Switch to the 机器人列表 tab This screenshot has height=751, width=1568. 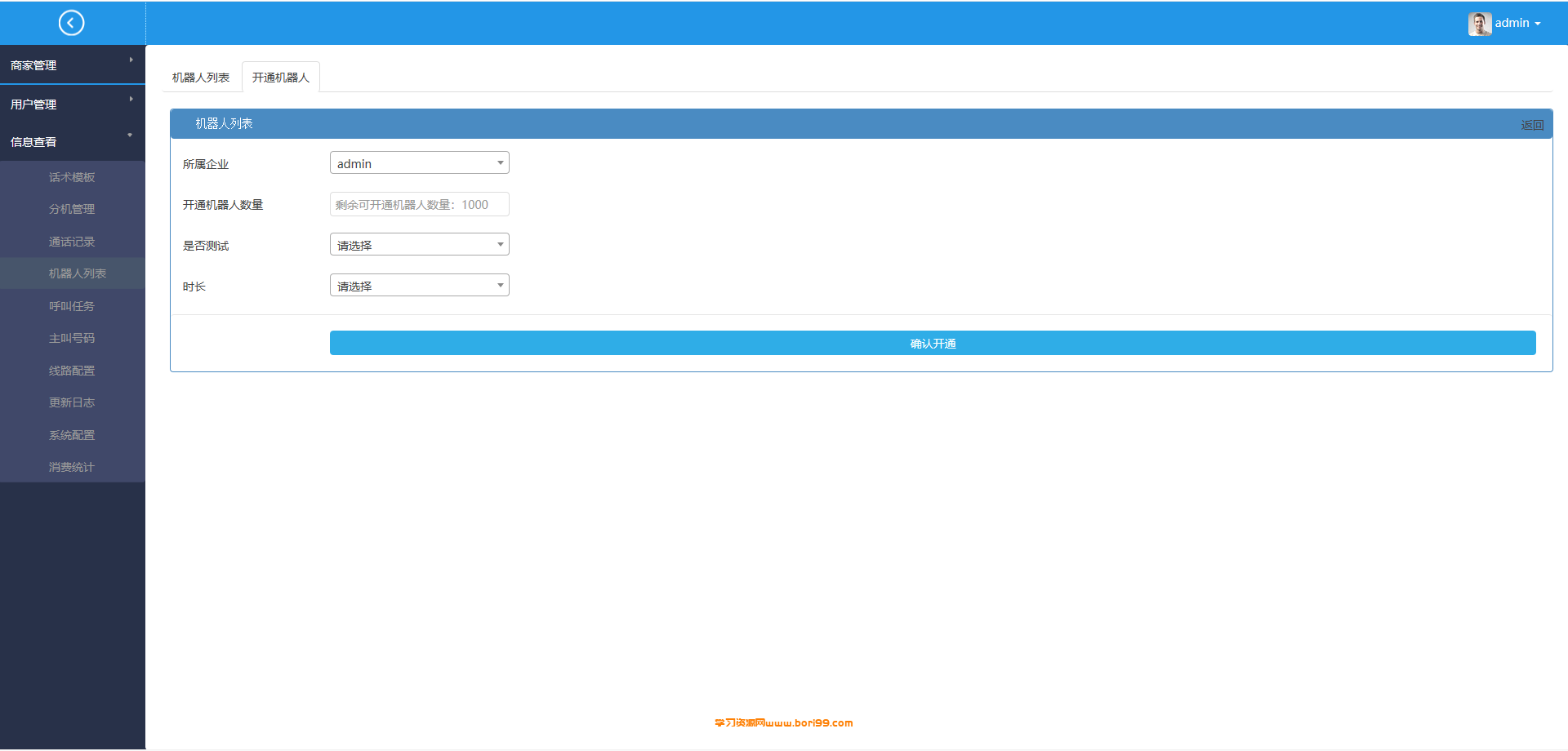pos(201,78)
